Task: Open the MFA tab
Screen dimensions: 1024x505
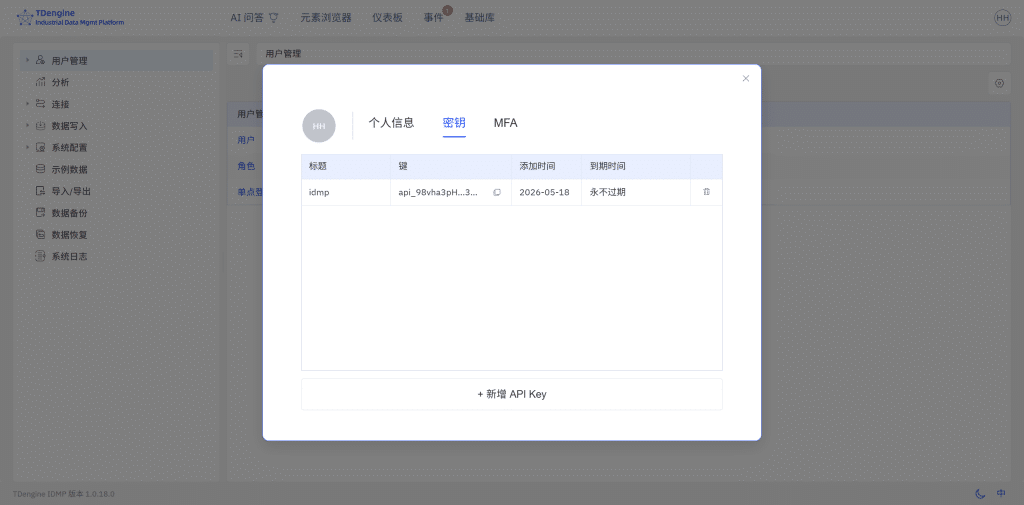Action: 505,123
